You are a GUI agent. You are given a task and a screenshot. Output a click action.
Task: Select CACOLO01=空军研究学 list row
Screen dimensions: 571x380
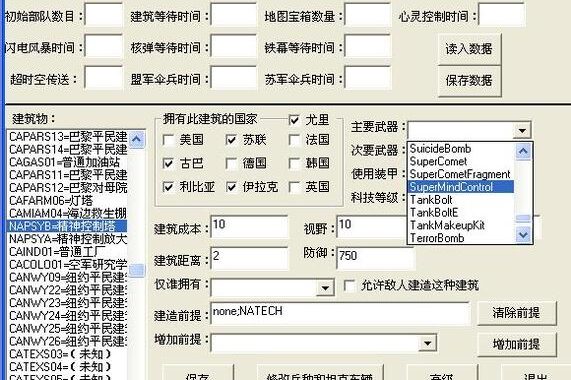(x=68, y=265)
